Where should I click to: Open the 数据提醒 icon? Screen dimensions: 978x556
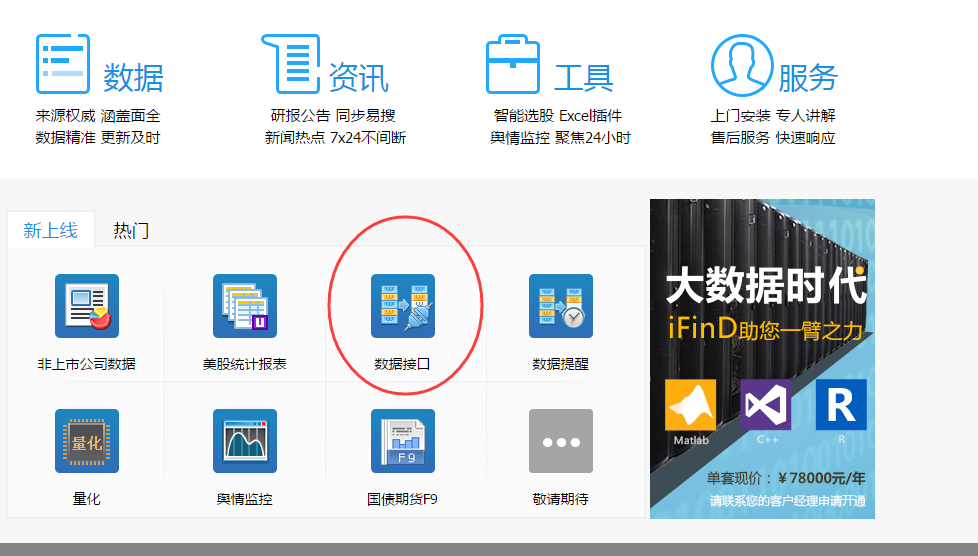coord(561,306)
